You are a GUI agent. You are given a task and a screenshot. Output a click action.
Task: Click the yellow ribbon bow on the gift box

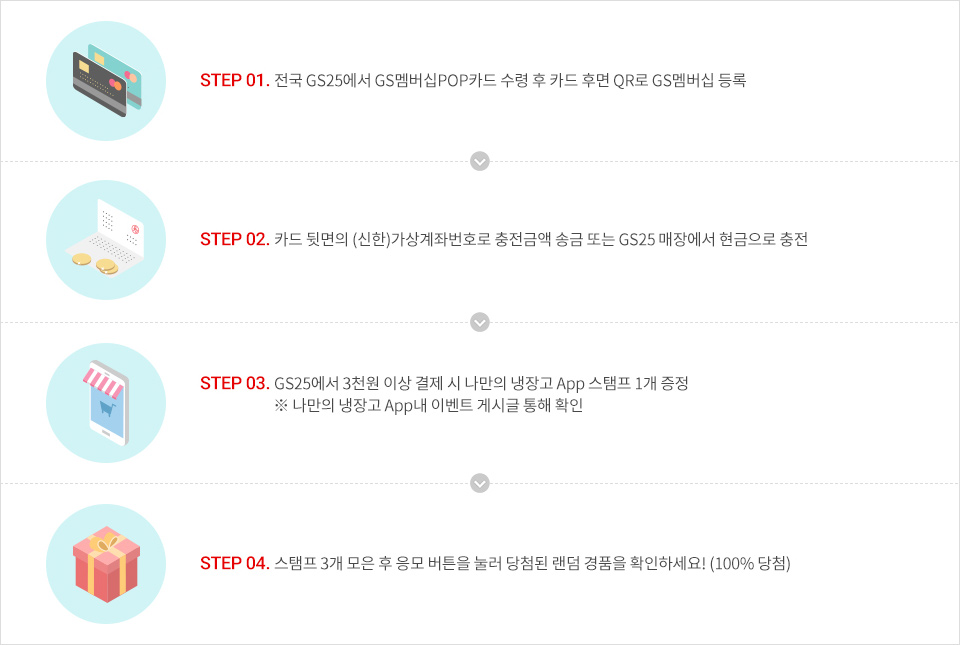[x=105, y=544]
